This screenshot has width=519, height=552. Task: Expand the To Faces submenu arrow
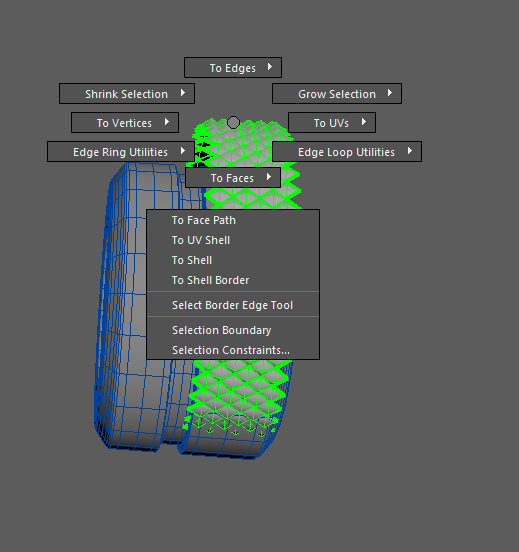[269, 177]
